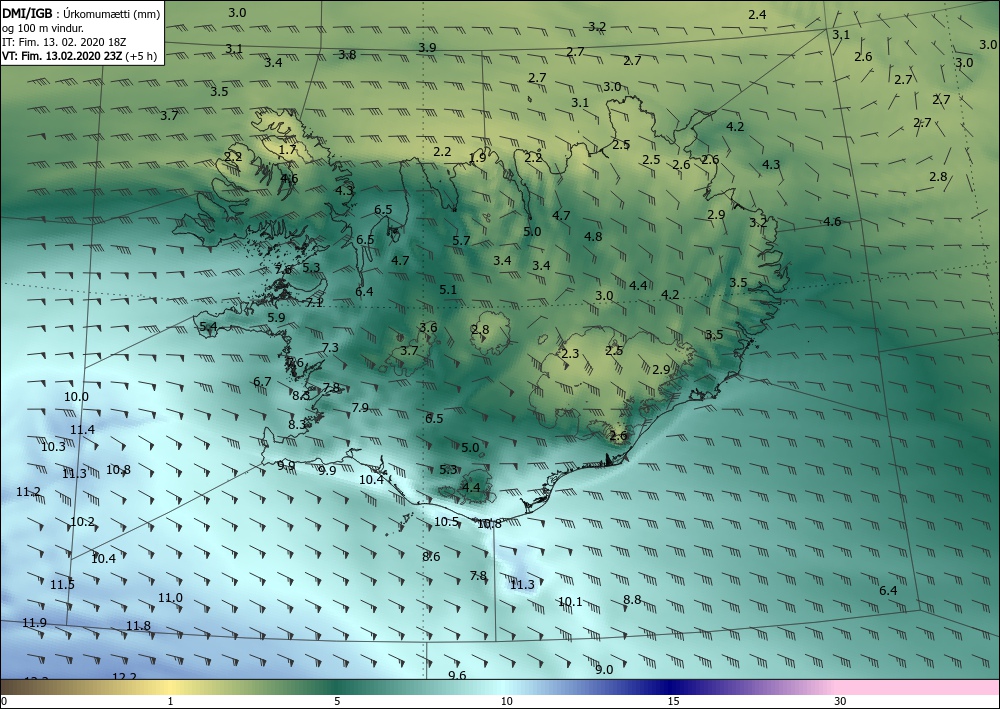Click the map value 2.4
1000x709 pixels.
click(757, 14)
